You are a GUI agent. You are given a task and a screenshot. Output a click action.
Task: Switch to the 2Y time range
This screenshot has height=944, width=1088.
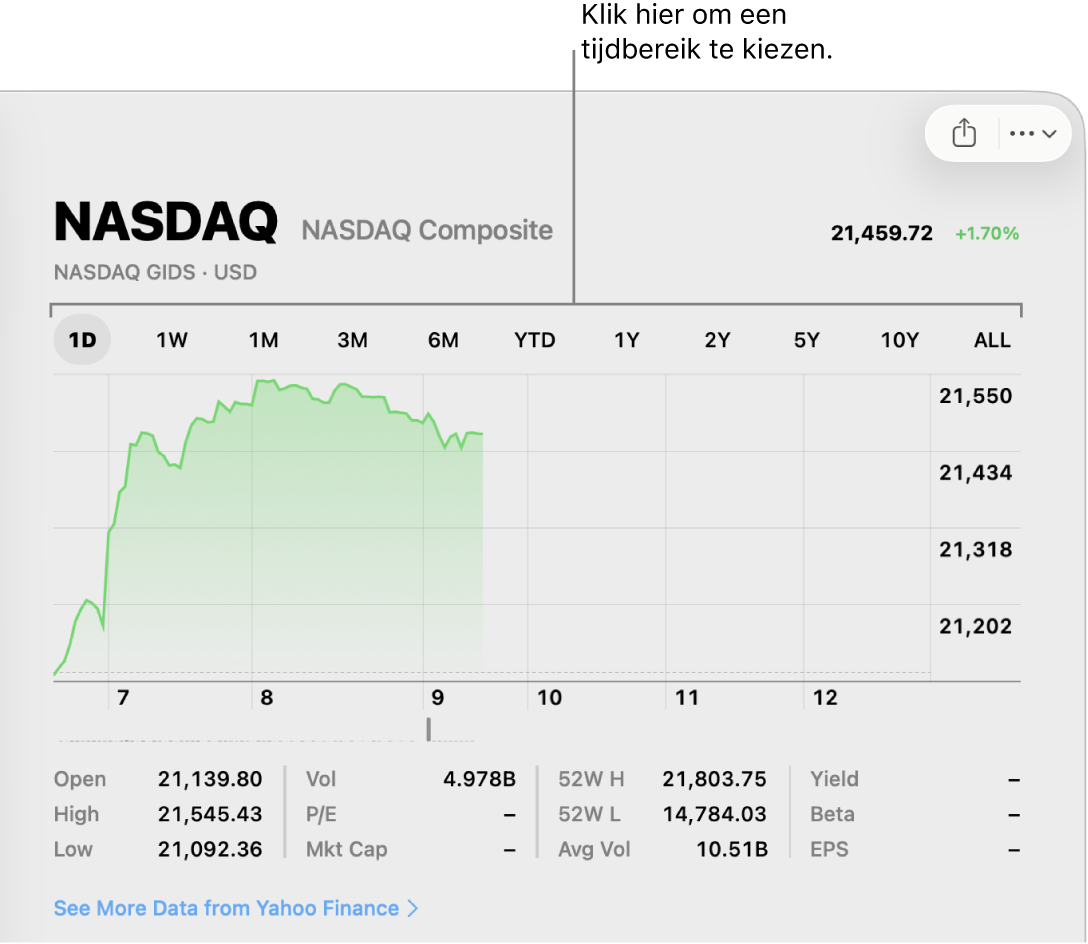pyautogui.click(x=717, y=340)
